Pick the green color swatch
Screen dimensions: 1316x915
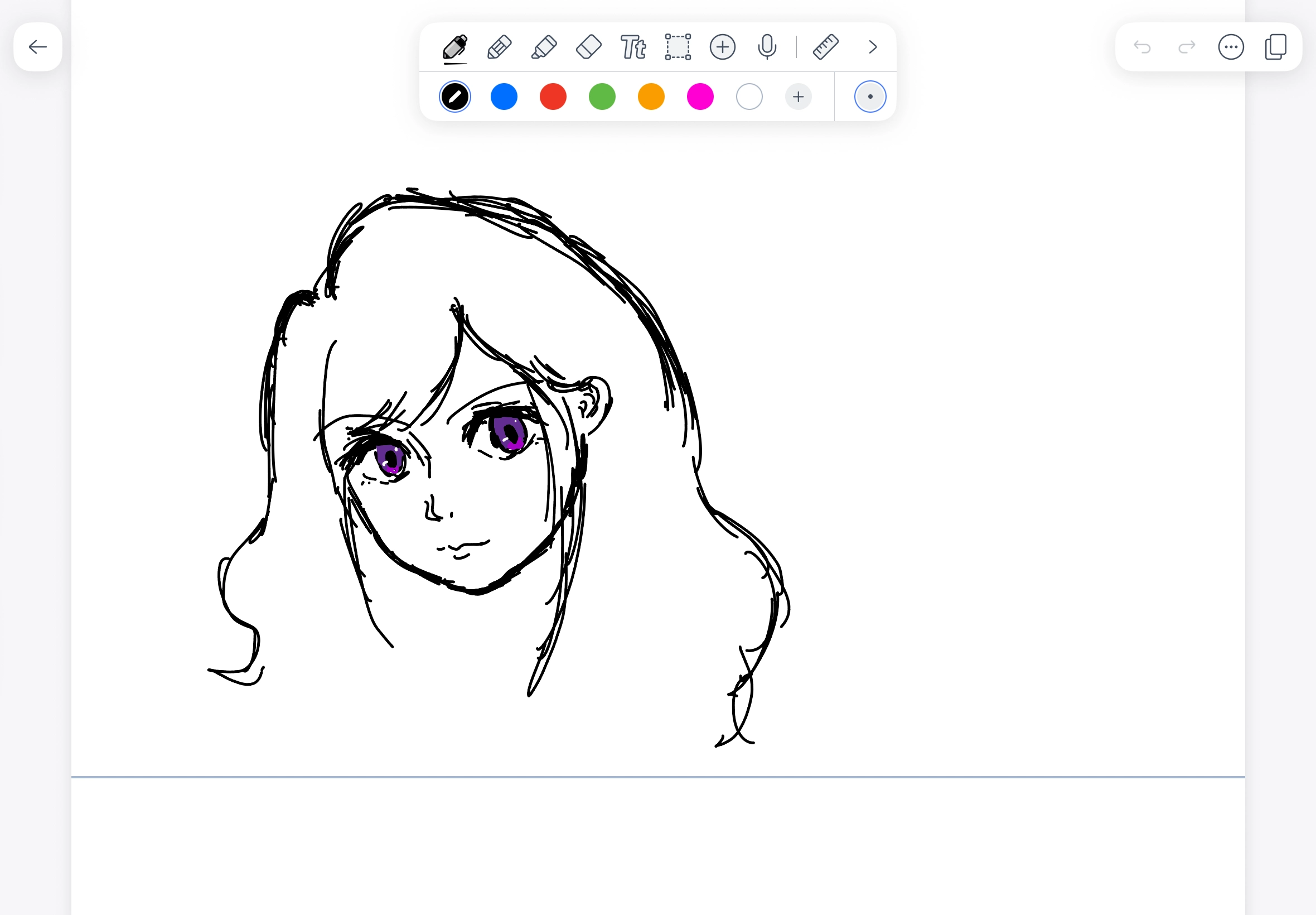pos(602,97)
